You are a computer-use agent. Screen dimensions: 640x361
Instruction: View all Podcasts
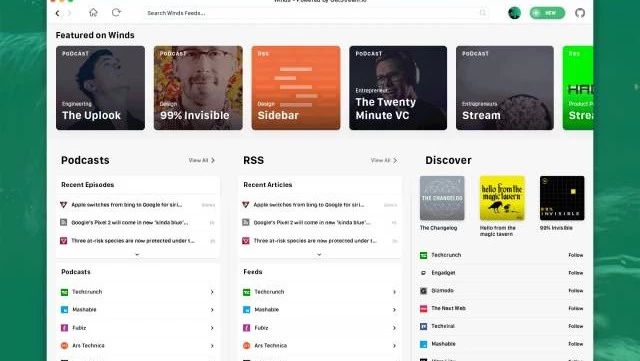pyautogui.click(x=202, y=160)
